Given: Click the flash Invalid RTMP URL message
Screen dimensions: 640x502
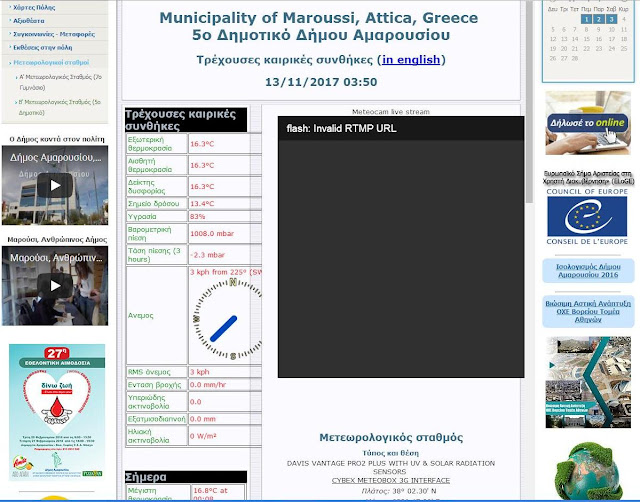Looking at the screenshot, I should (341, 129).
